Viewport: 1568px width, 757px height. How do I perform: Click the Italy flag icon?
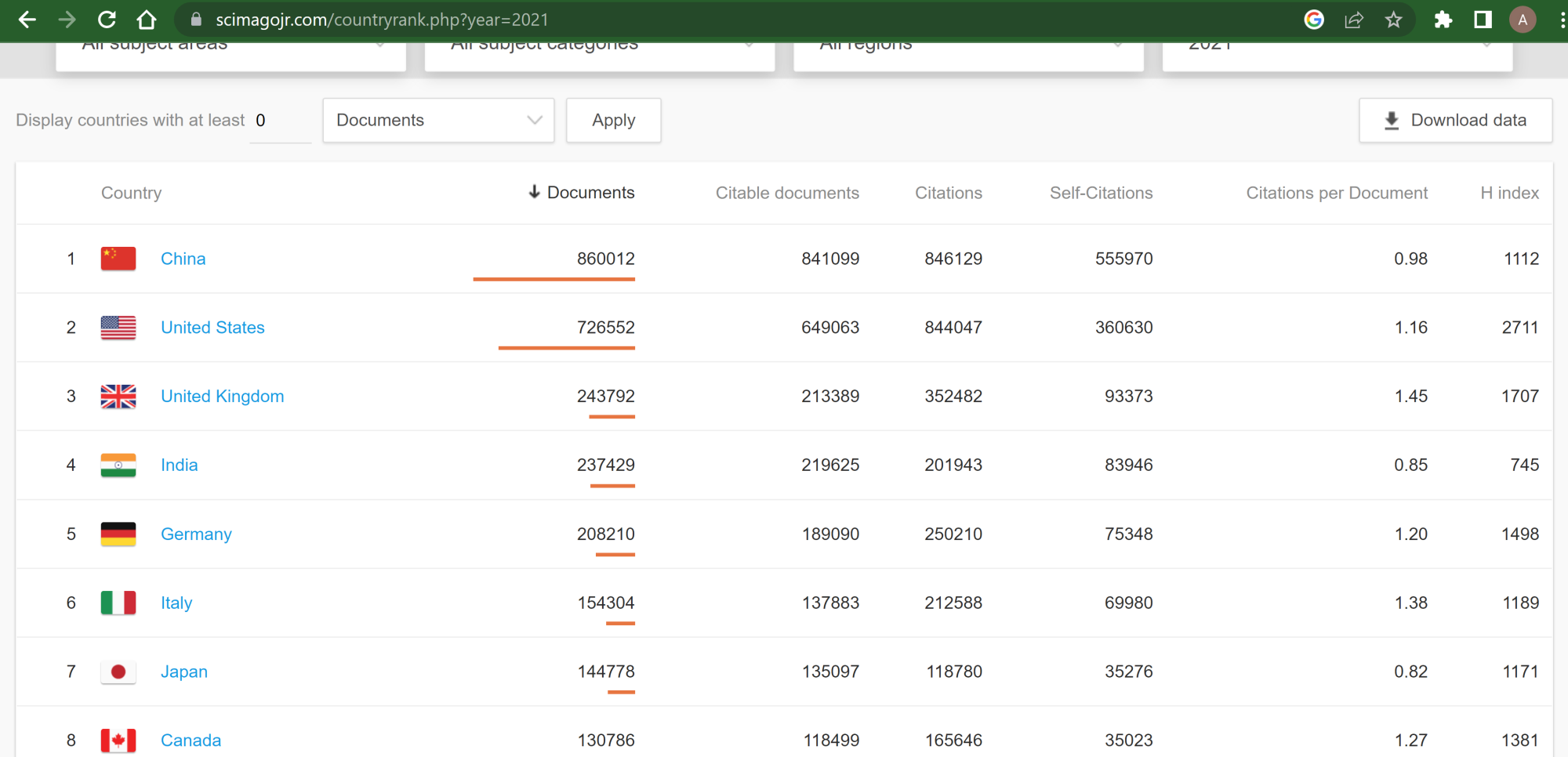[x=118, y=603]
